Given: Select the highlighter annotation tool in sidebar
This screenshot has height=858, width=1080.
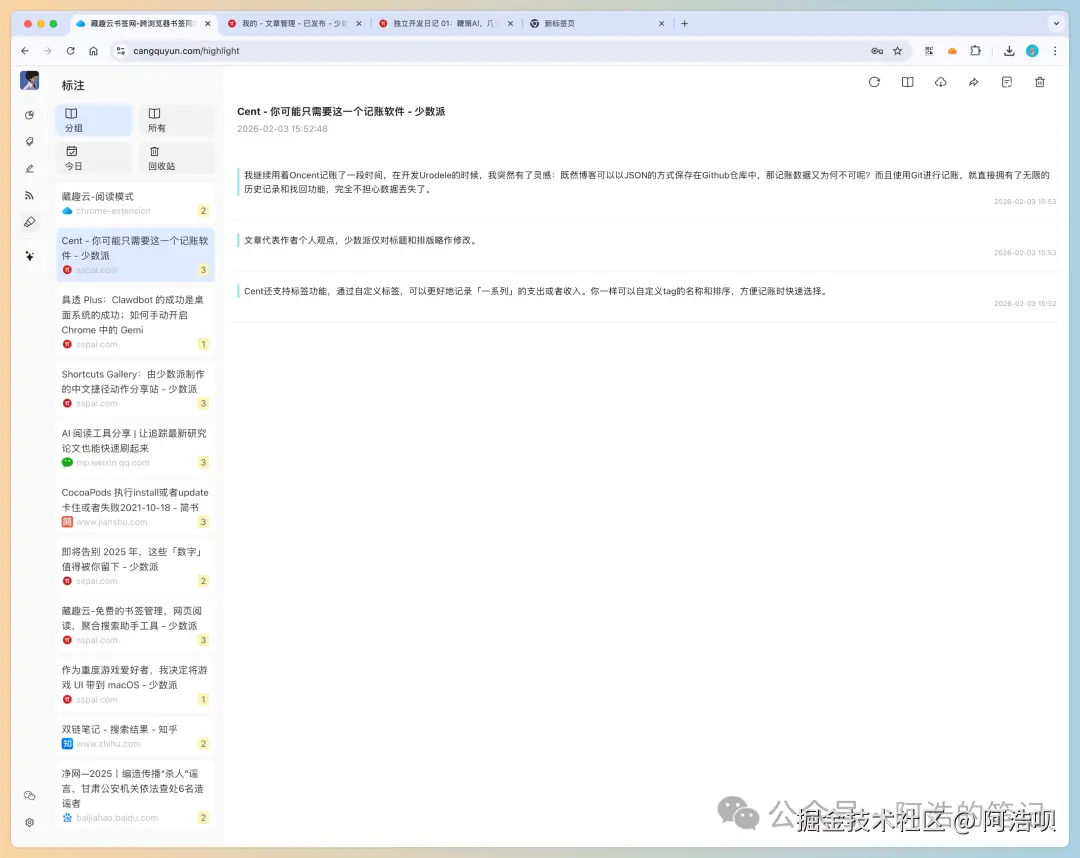Looking at the screenshot, I should 29,221.
